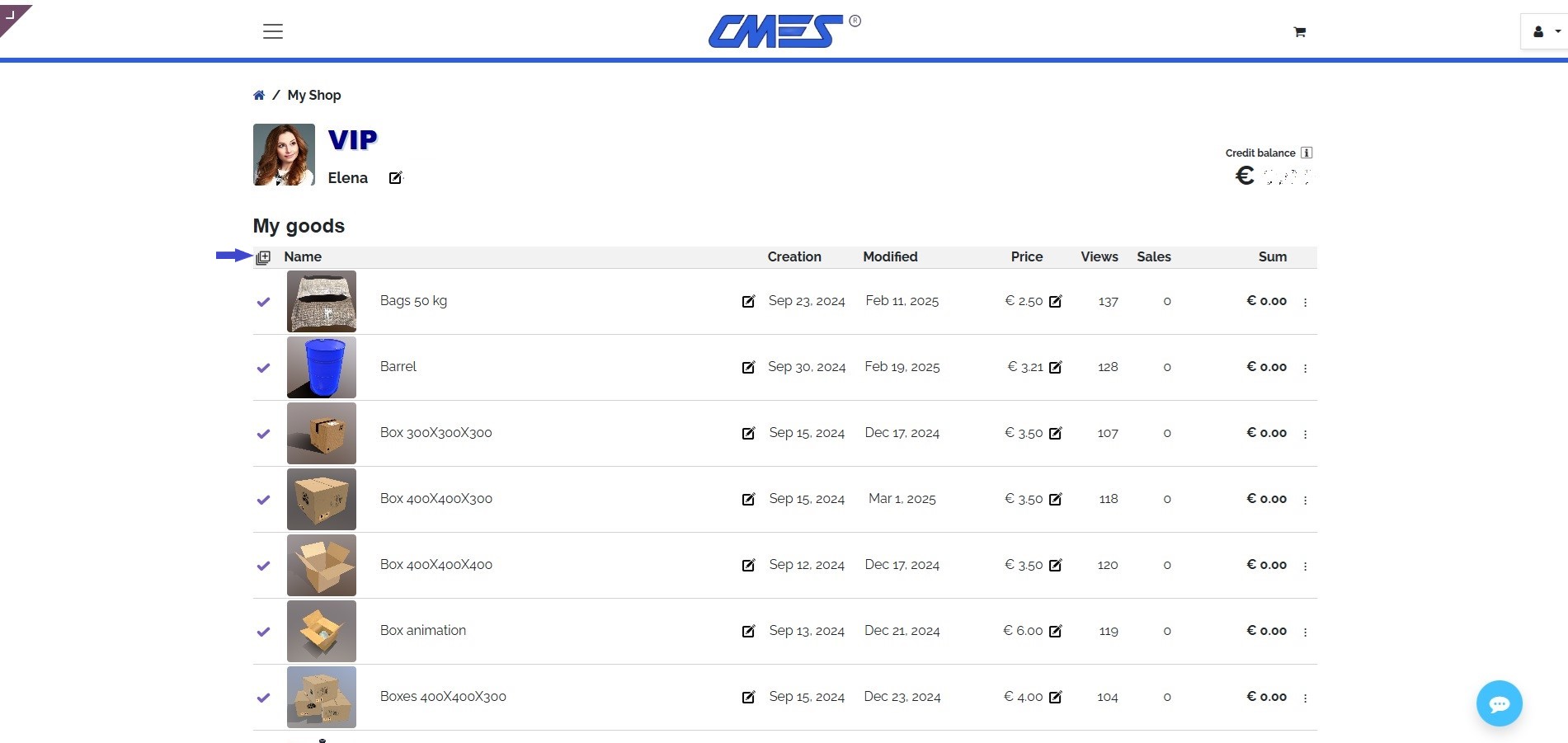Edit the Barrel price
The width and height of the screenshot is (1568, 743).
coord(1056,368)
